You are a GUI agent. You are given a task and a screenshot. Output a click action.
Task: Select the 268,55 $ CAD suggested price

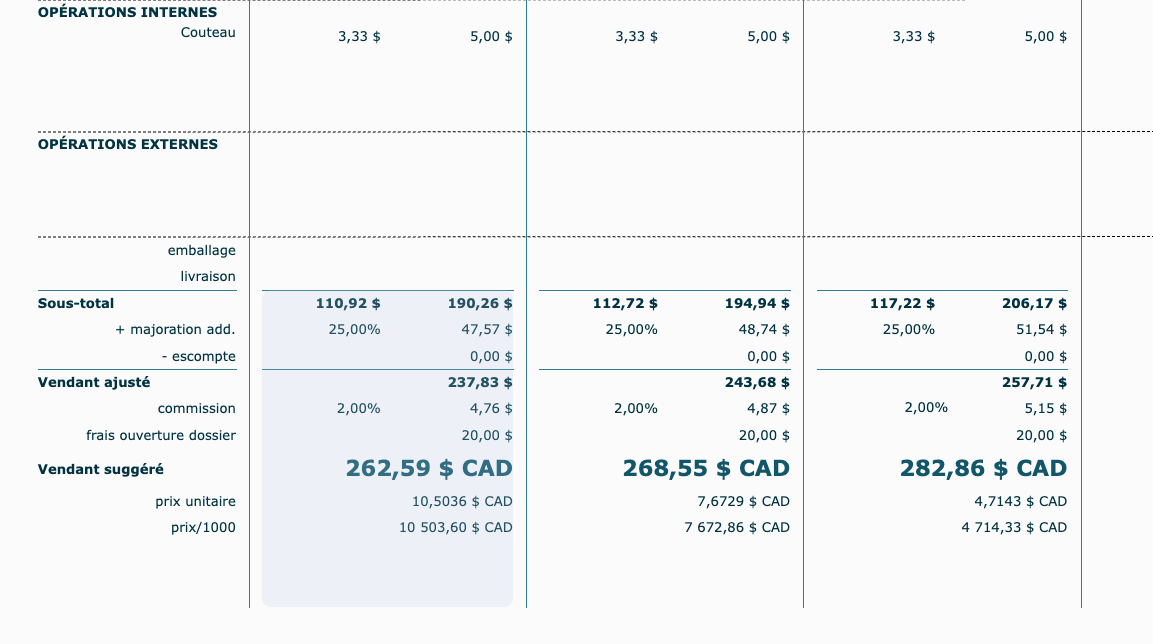pos(706,468)
